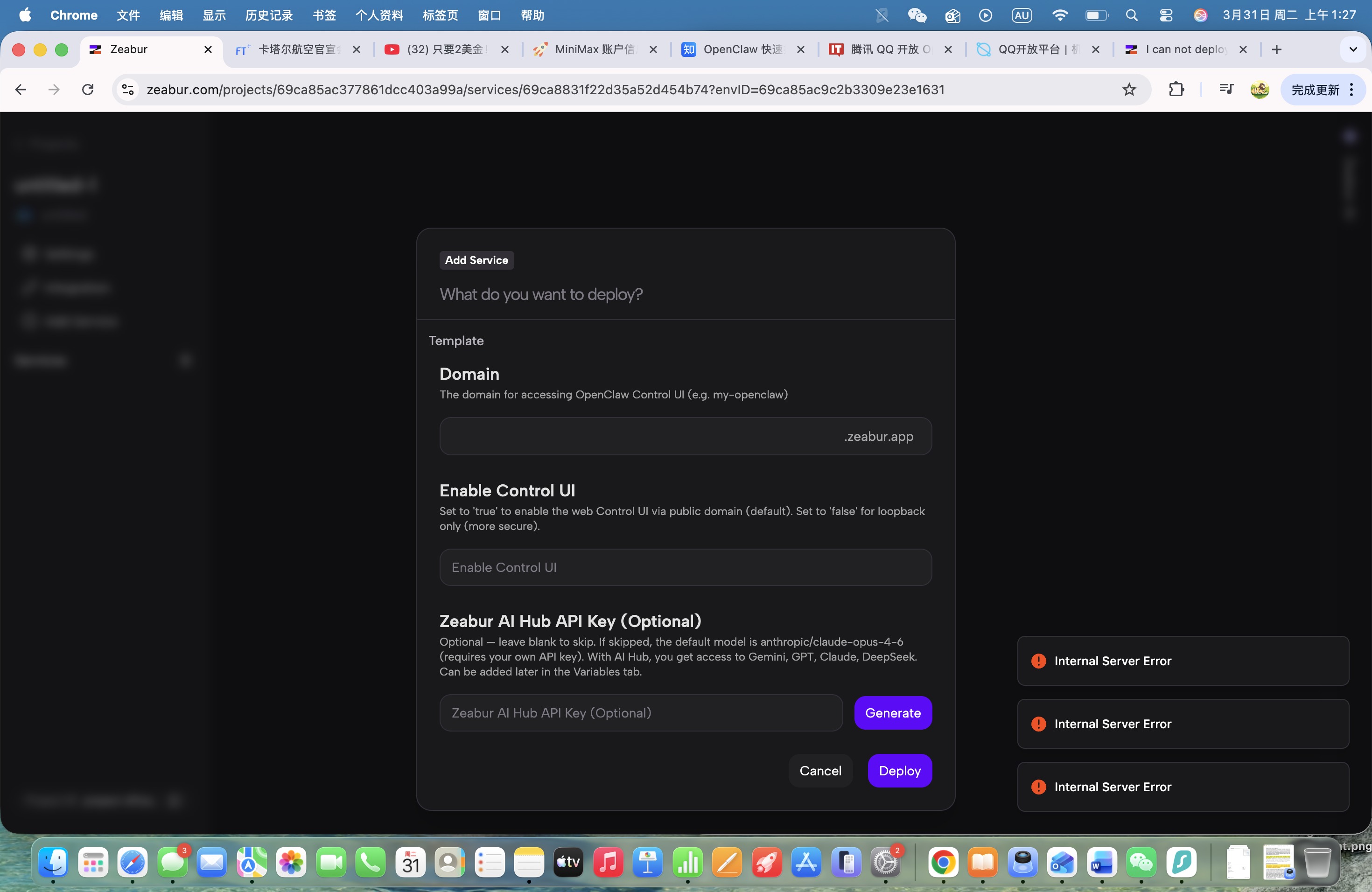The image size is (1372, 892).
Task: Close the MiniMax tab
Action: tap(653, 49)
